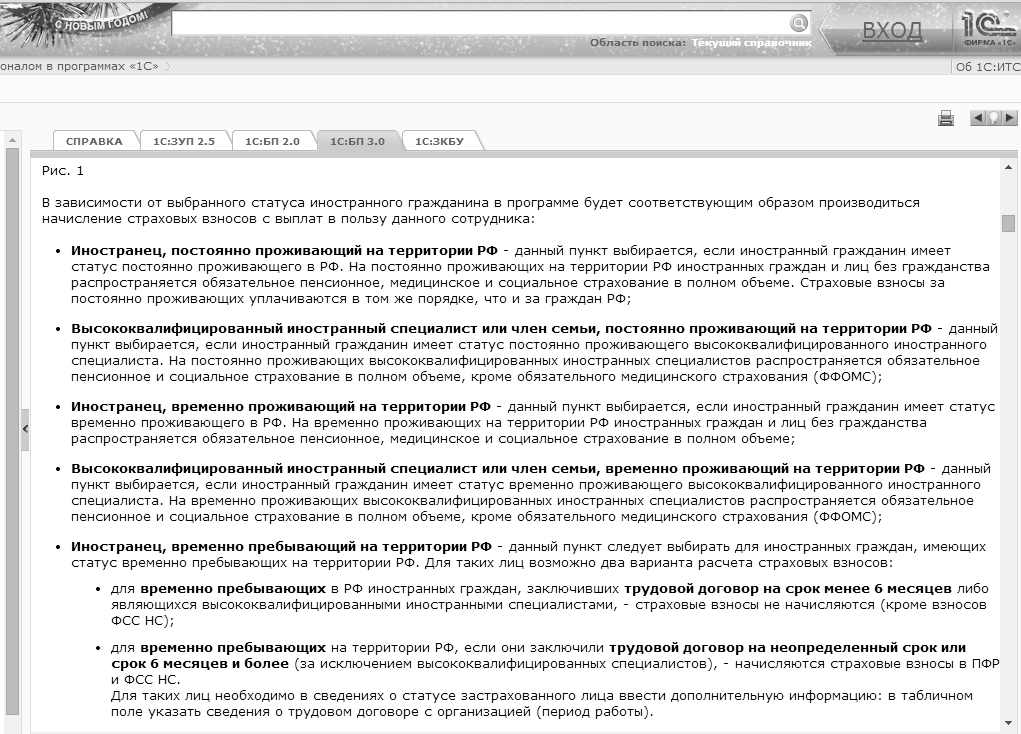Click the ВХОД login link

(892, 31)
